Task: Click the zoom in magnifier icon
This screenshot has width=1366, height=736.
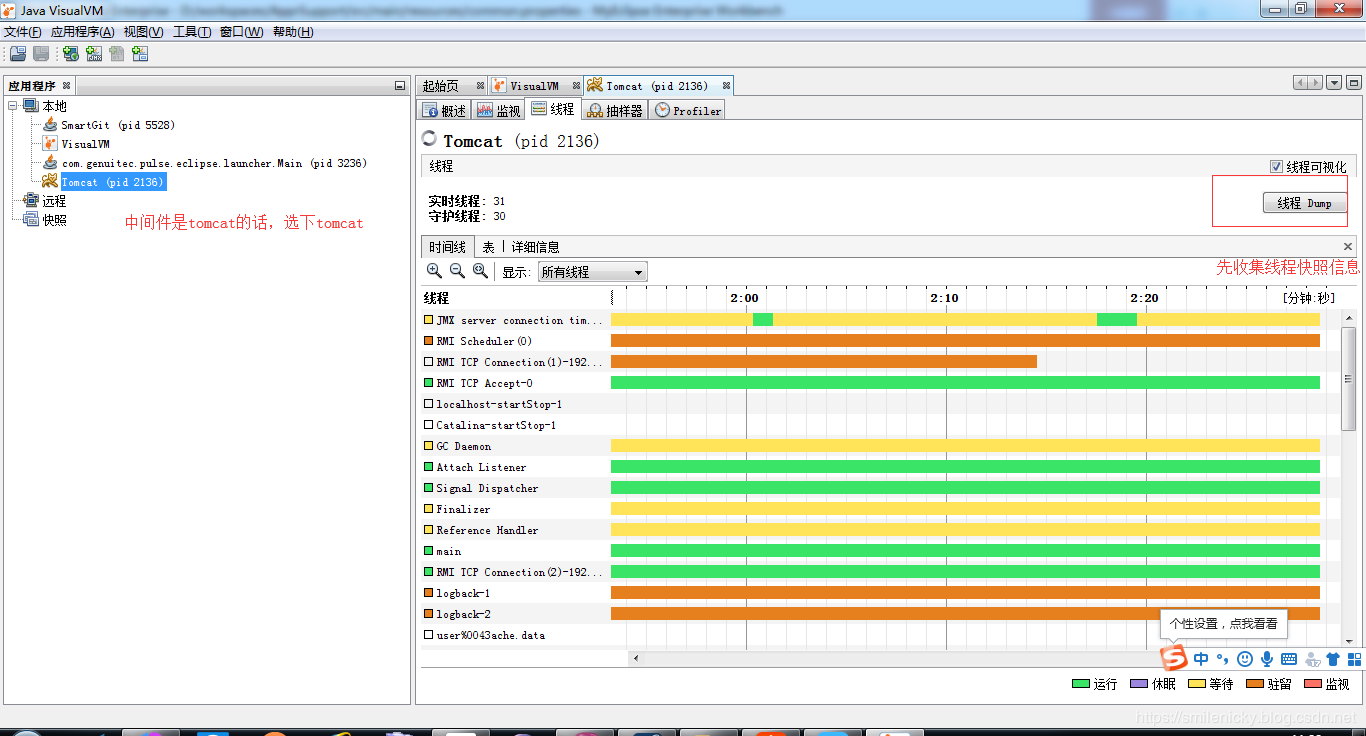Action: point(434,271)
